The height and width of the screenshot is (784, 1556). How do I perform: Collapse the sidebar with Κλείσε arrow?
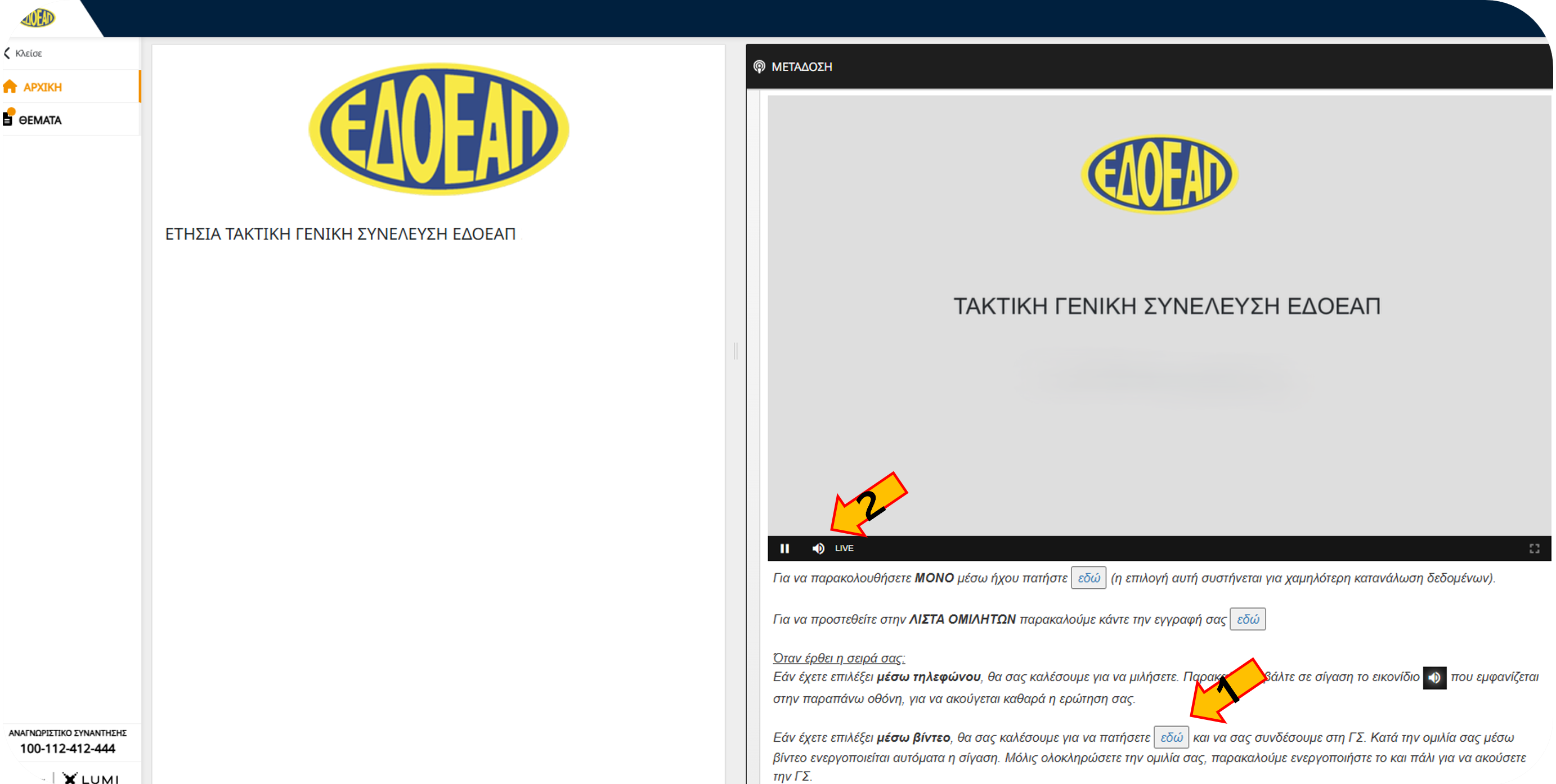pos(6,53)
